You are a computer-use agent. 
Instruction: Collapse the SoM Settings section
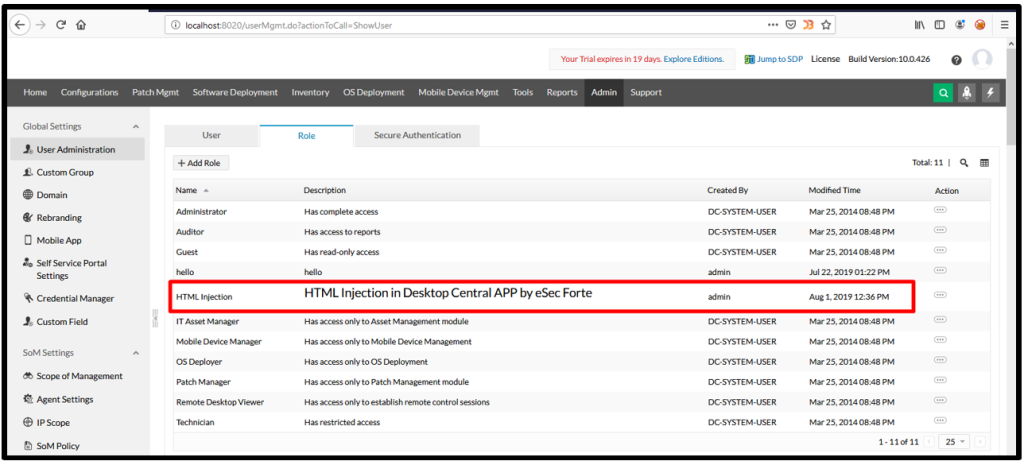(136, 353)
